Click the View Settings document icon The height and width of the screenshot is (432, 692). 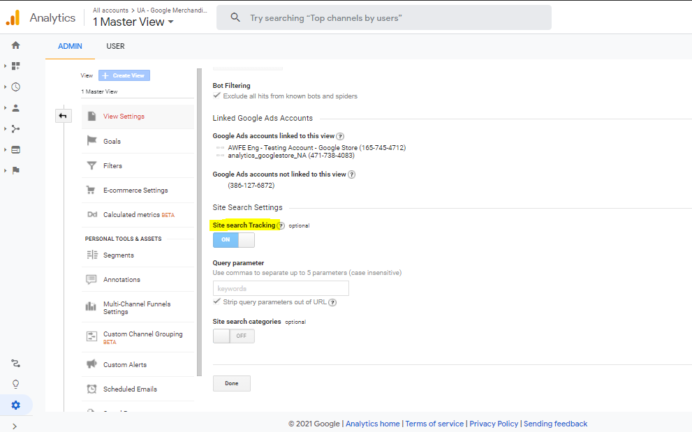click(92, 116)
